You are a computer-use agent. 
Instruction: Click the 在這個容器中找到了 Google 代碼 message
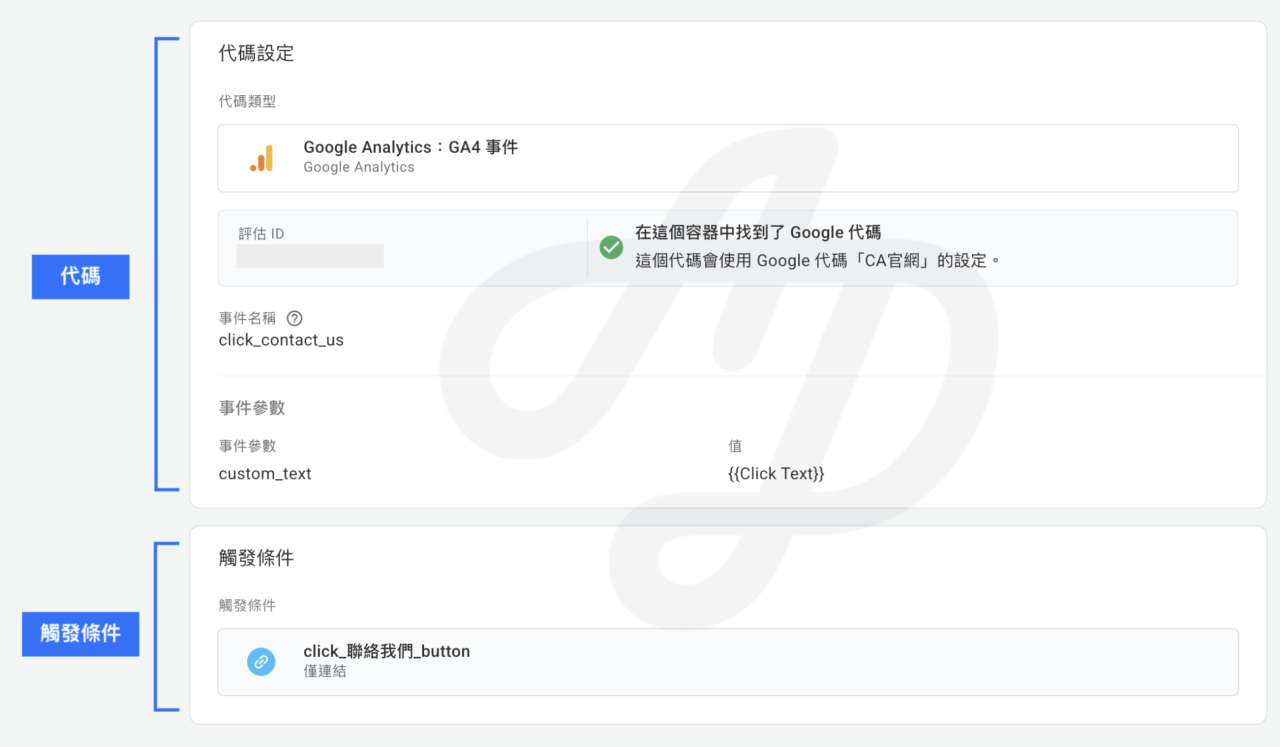pyautogui.click(x=758, y=233)
